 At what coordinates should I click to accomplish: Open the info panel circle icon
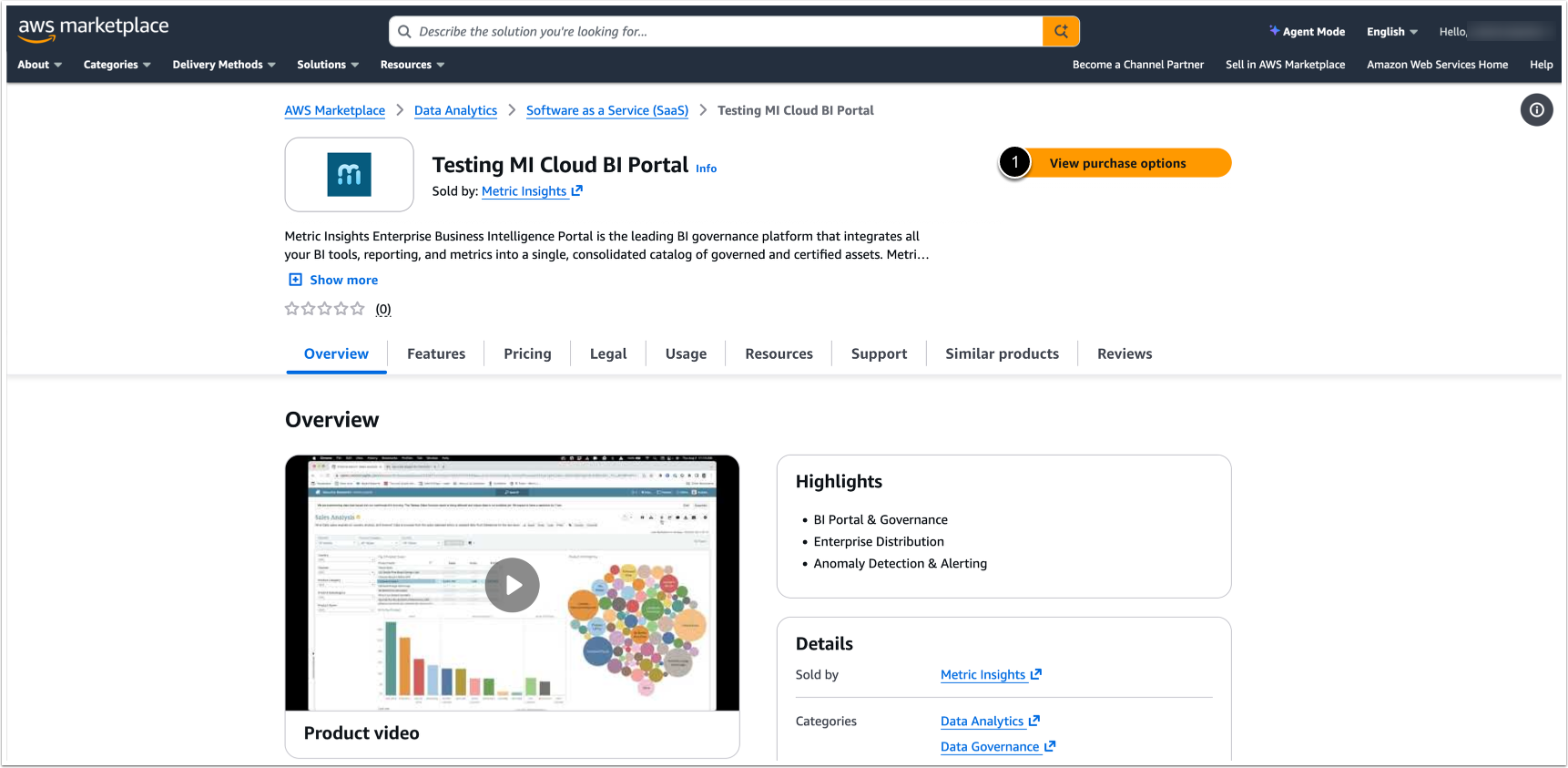(1536, 110)
